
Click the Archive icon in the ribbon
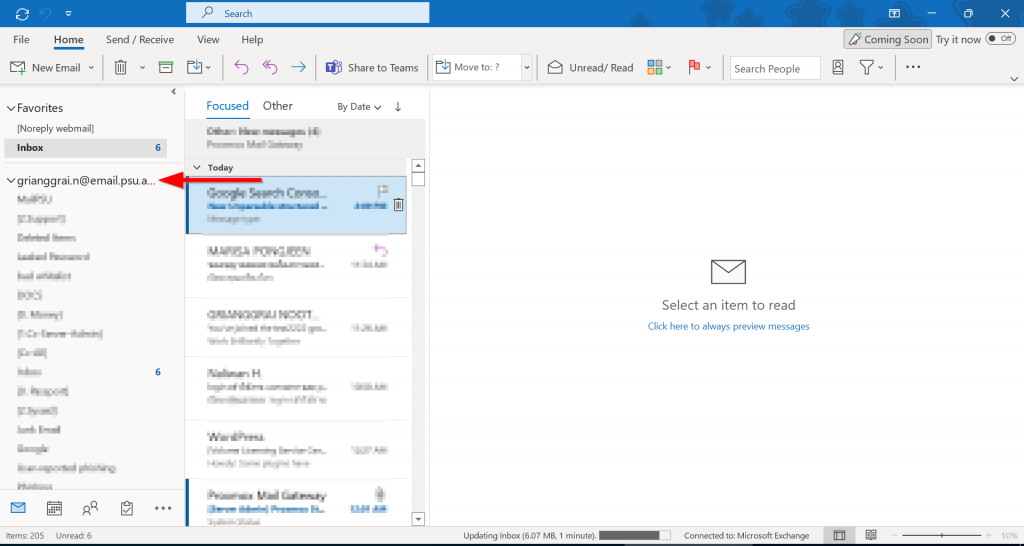pyautogui.click(x=166, y=67)
